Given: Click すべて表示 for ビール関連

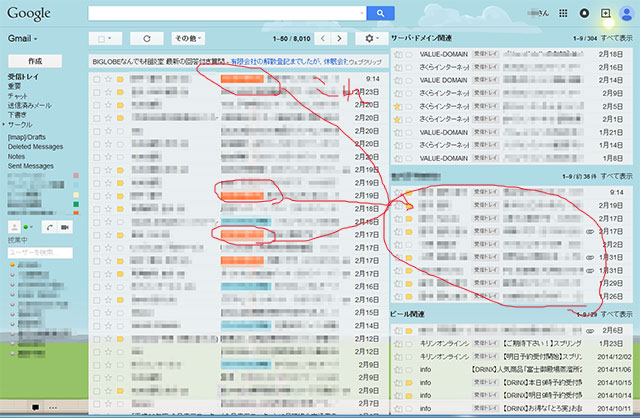Looking at the screenshot, I should pyautogui.click(x=616, y=314).
